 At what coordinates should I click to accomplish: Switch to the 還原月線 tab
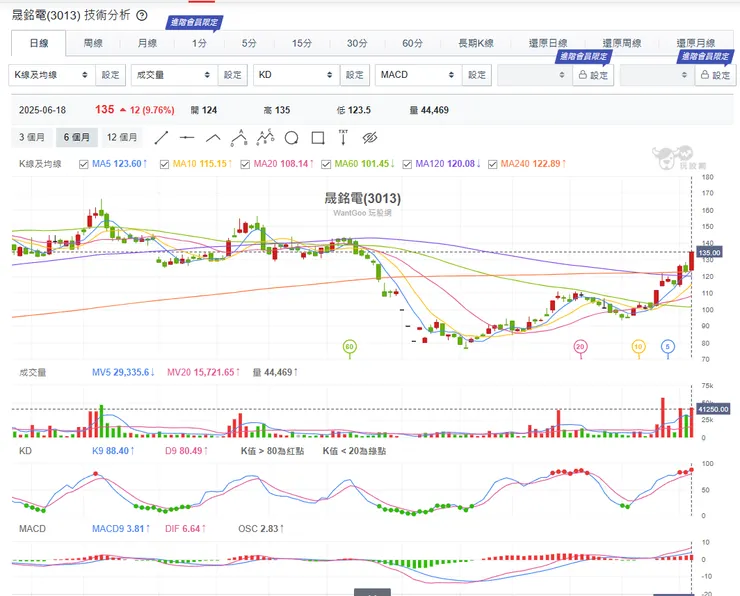[696, 43]
